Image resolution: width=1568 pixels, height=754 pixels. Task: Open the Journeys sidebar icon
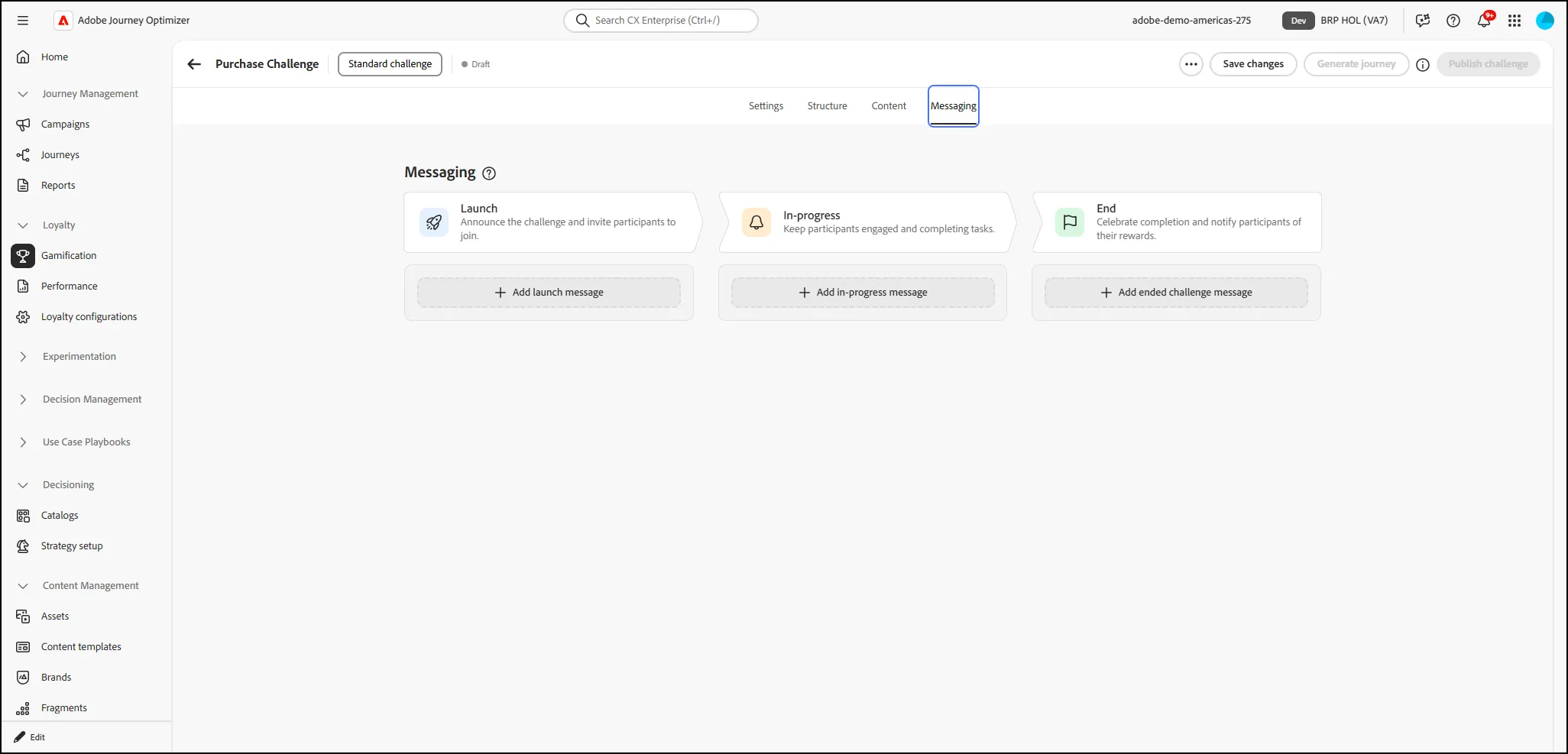click(x=23, y=155)
